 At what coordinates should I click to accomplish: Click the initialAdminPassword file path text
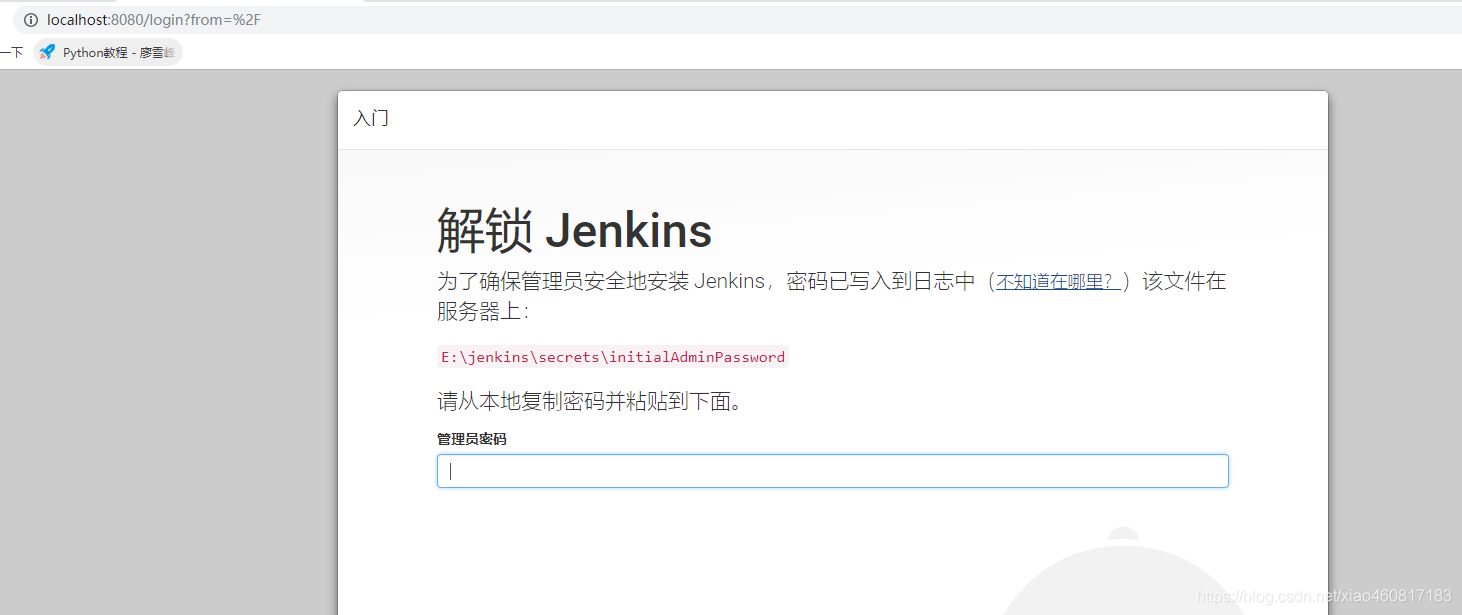613,357
